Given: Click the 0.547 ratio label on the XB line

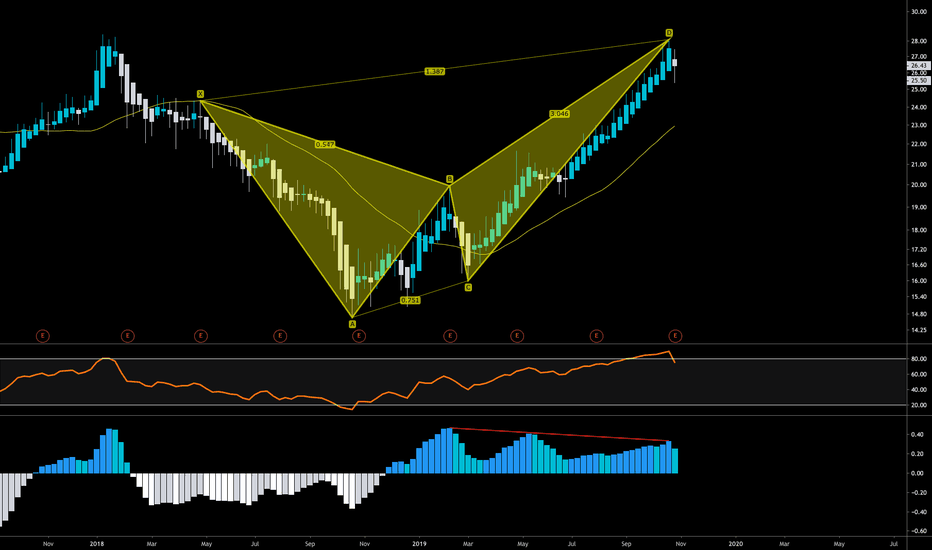Looking at the screenshot, I should pos(325,144).
